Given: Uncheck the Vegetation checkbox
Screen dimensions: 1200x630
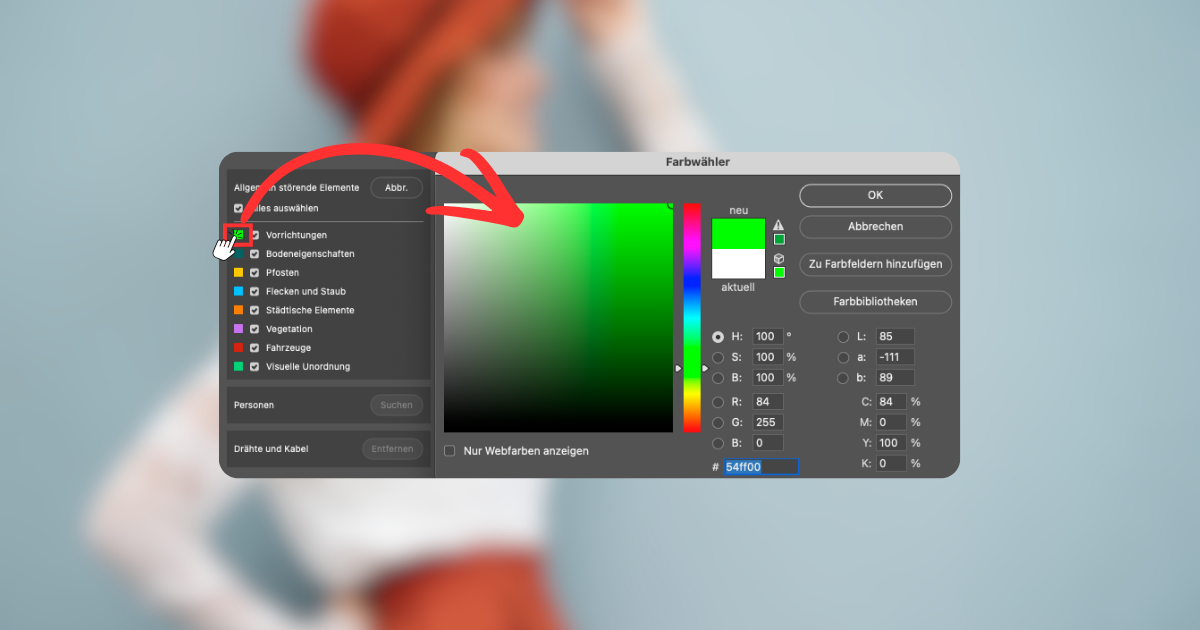Looking at the screenshot, I should [x=255, y=329].
